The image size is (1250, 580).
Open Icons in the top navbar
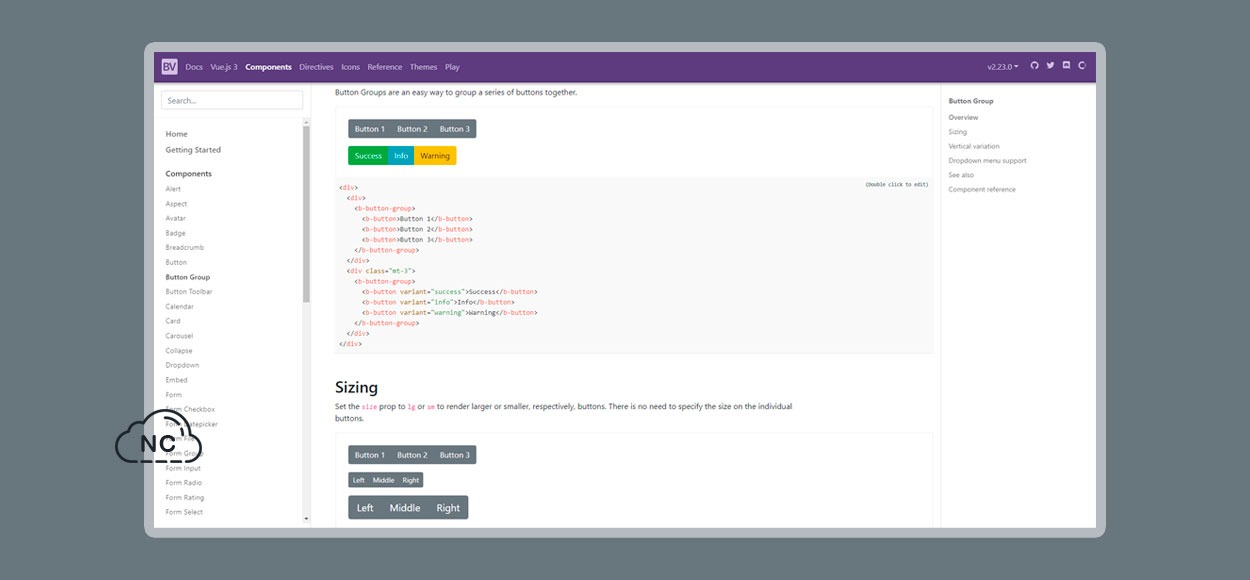tap(350, 67)
